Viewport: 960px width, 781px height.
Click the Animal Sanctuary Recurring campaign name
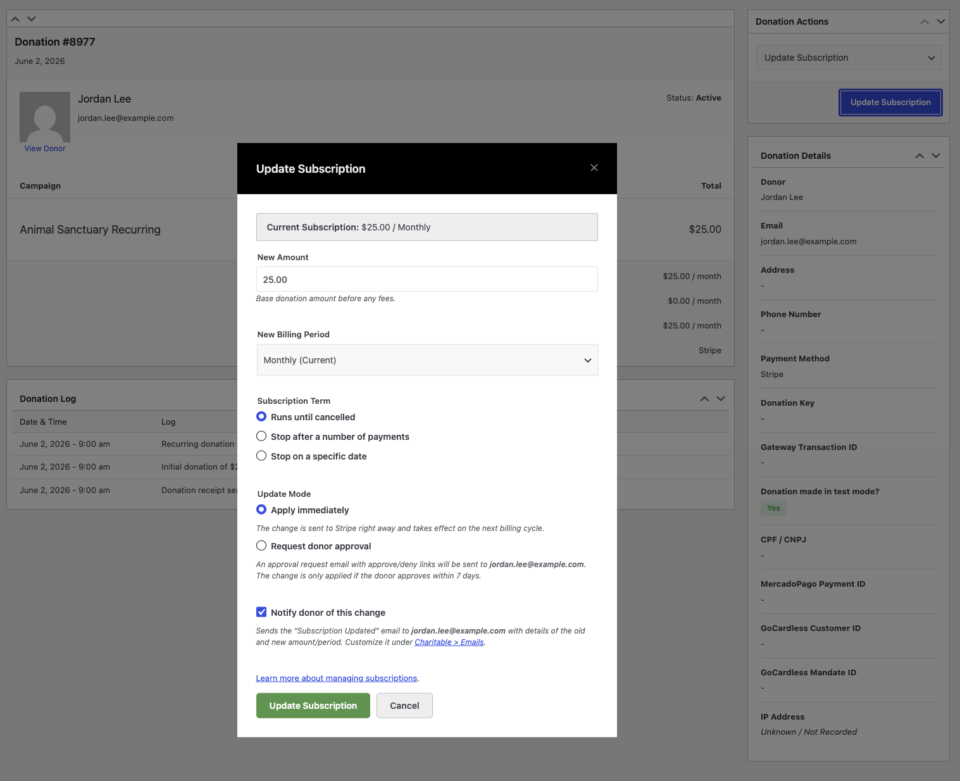[x=90, y=230]
